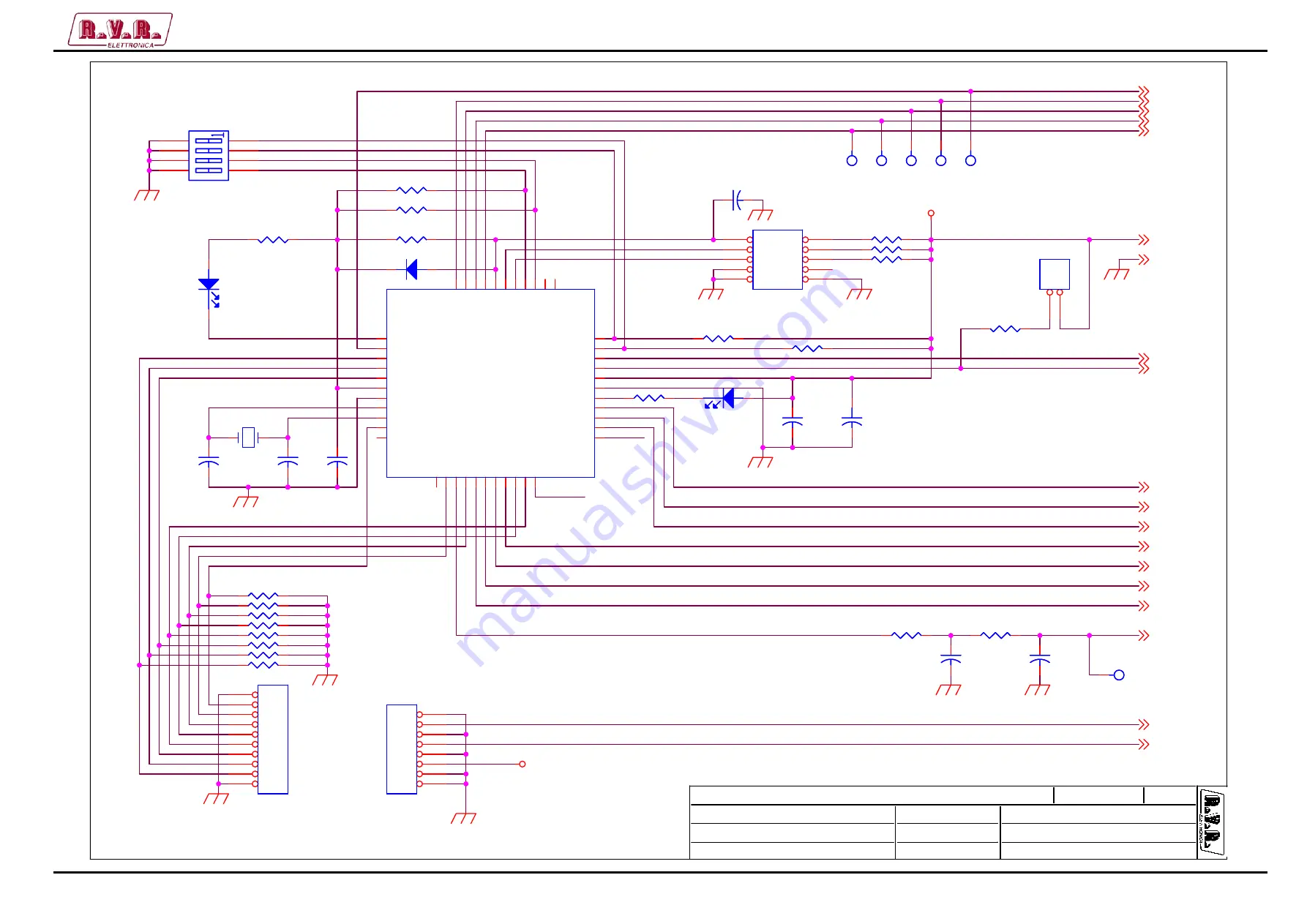
Task: Click the R.V.R. Elettronica logo in the header
Action: pos(121,31)
